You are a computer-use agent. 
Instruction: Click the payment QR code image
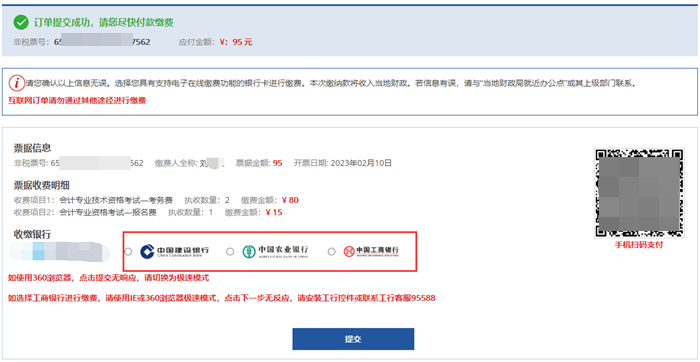639,193
